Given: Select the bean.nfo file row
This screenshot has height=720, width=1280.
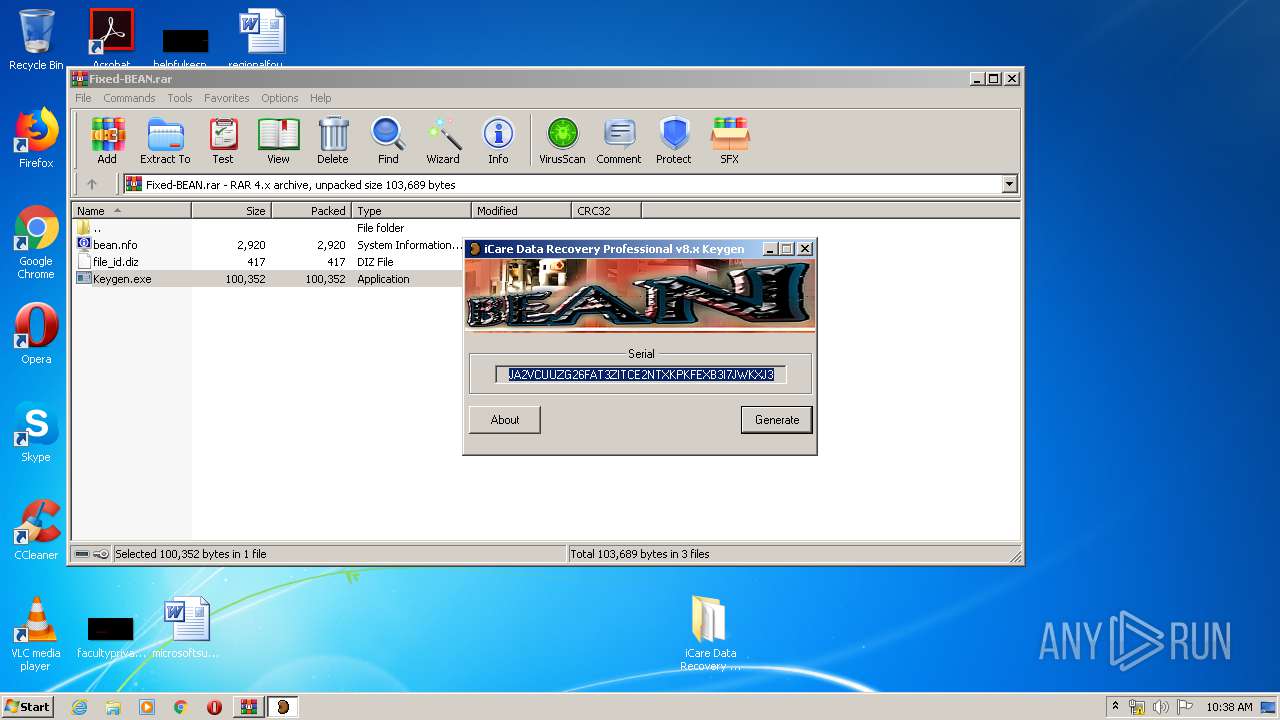Looking at the screenshot, I should click(x=268, y=245).
